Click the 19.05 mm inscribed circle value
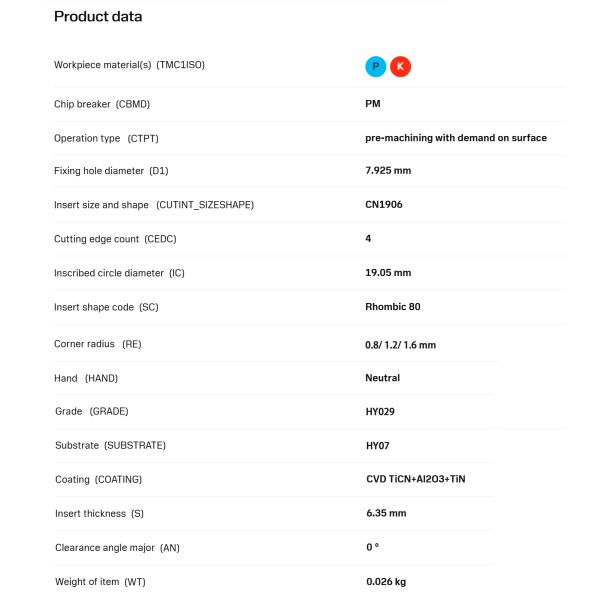Screen dimensions: 600x600 (388, 272)
